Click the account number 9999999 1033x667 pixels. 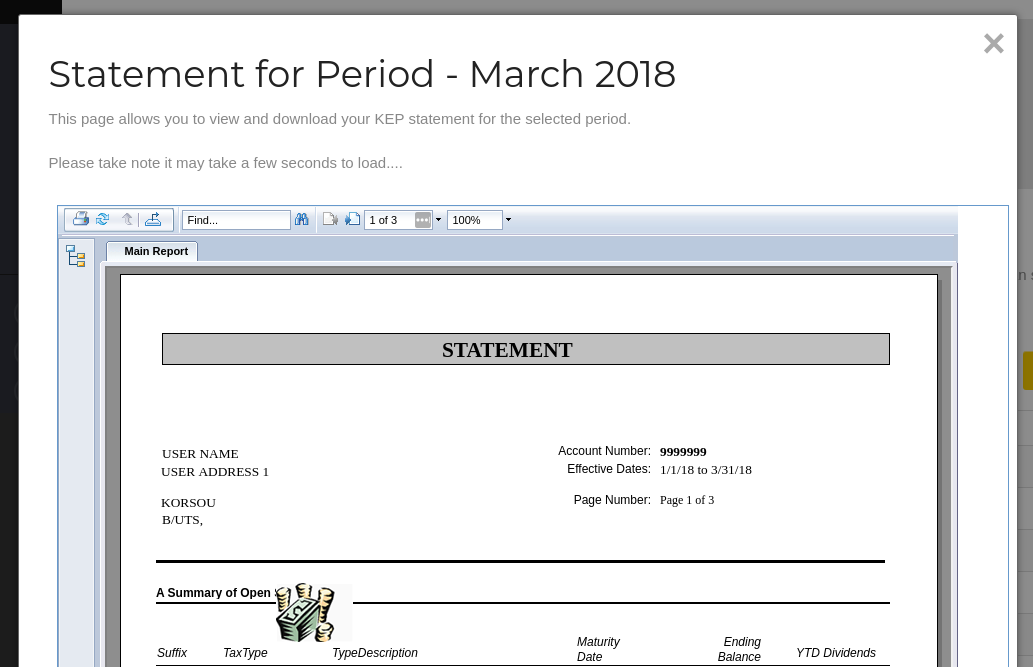tap(683, 452)
